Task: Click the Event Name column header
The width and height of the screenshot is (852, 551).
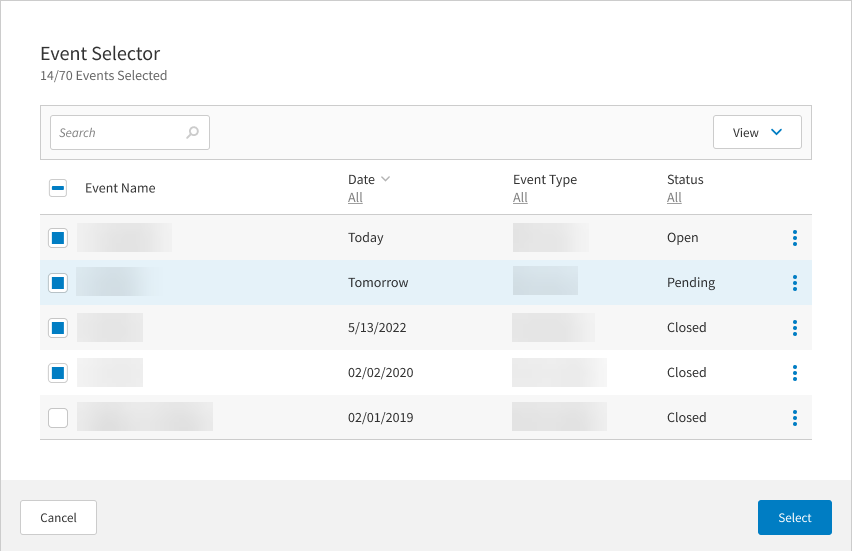Action: [x=120, y=188]
